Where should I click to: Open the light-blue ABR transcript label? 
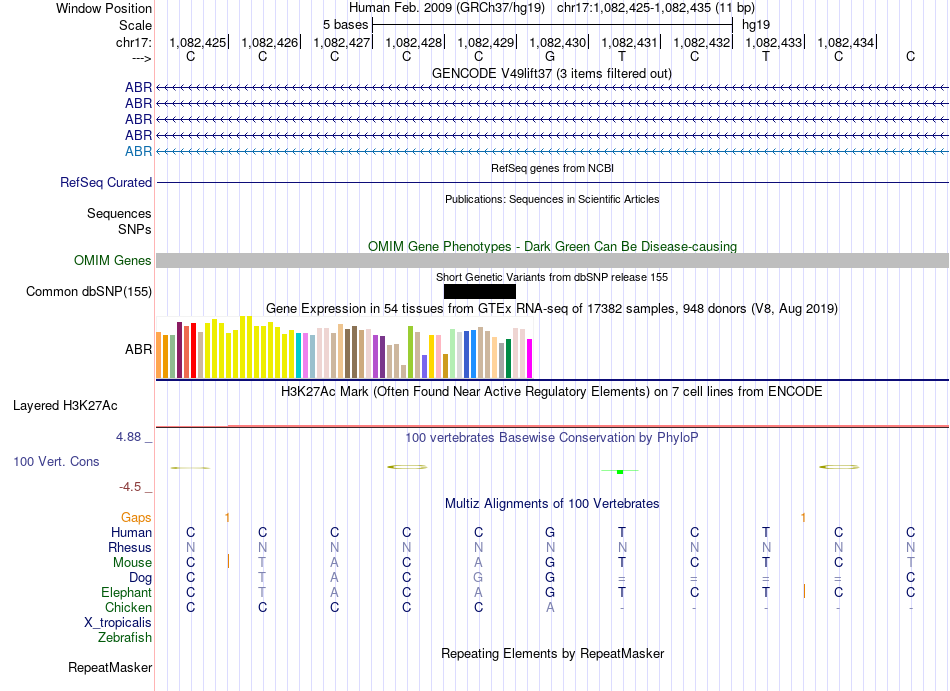coord(138,151)
